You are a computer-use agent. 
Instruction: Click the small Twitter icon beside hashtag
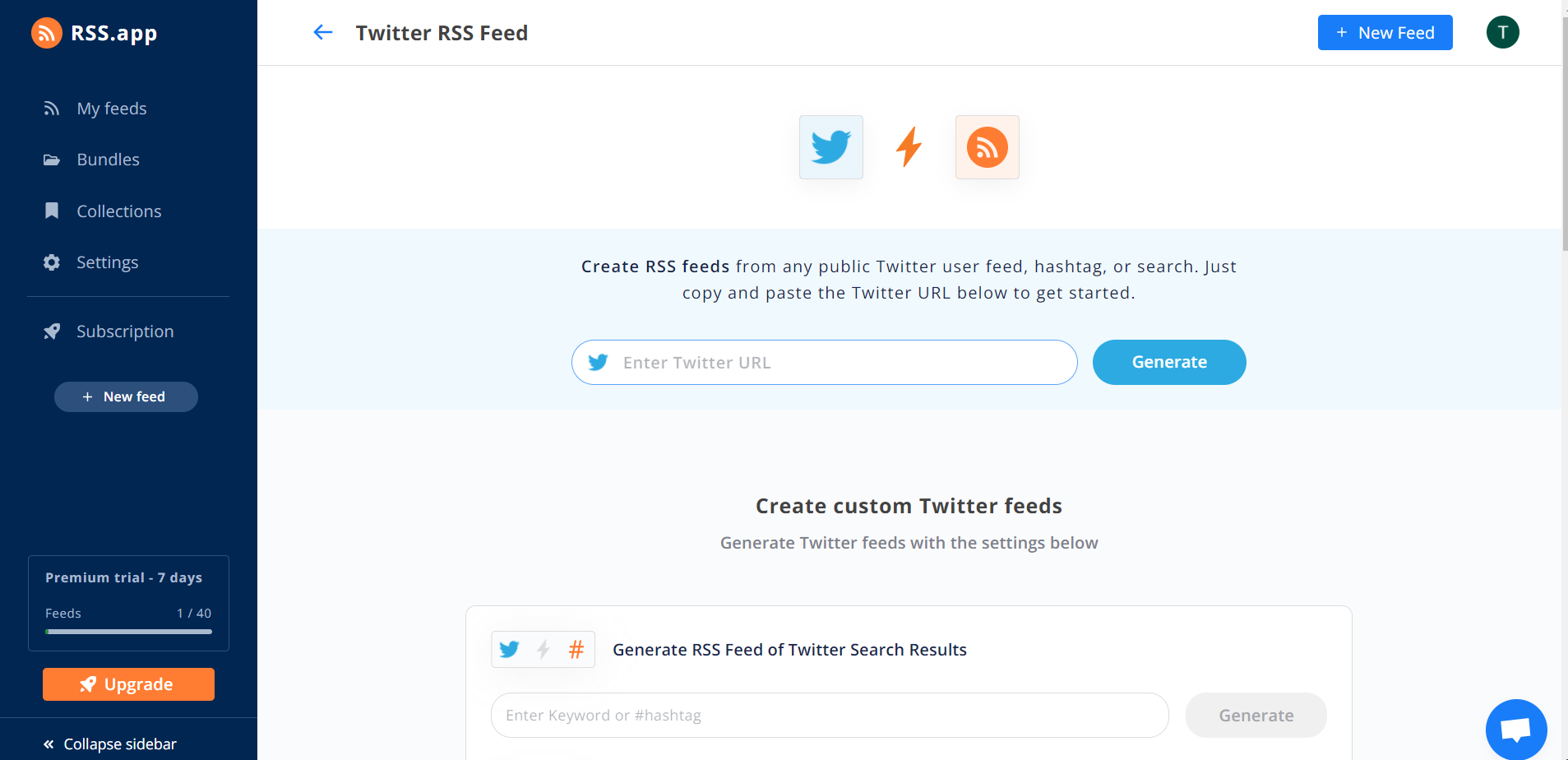tap(509, 650)
